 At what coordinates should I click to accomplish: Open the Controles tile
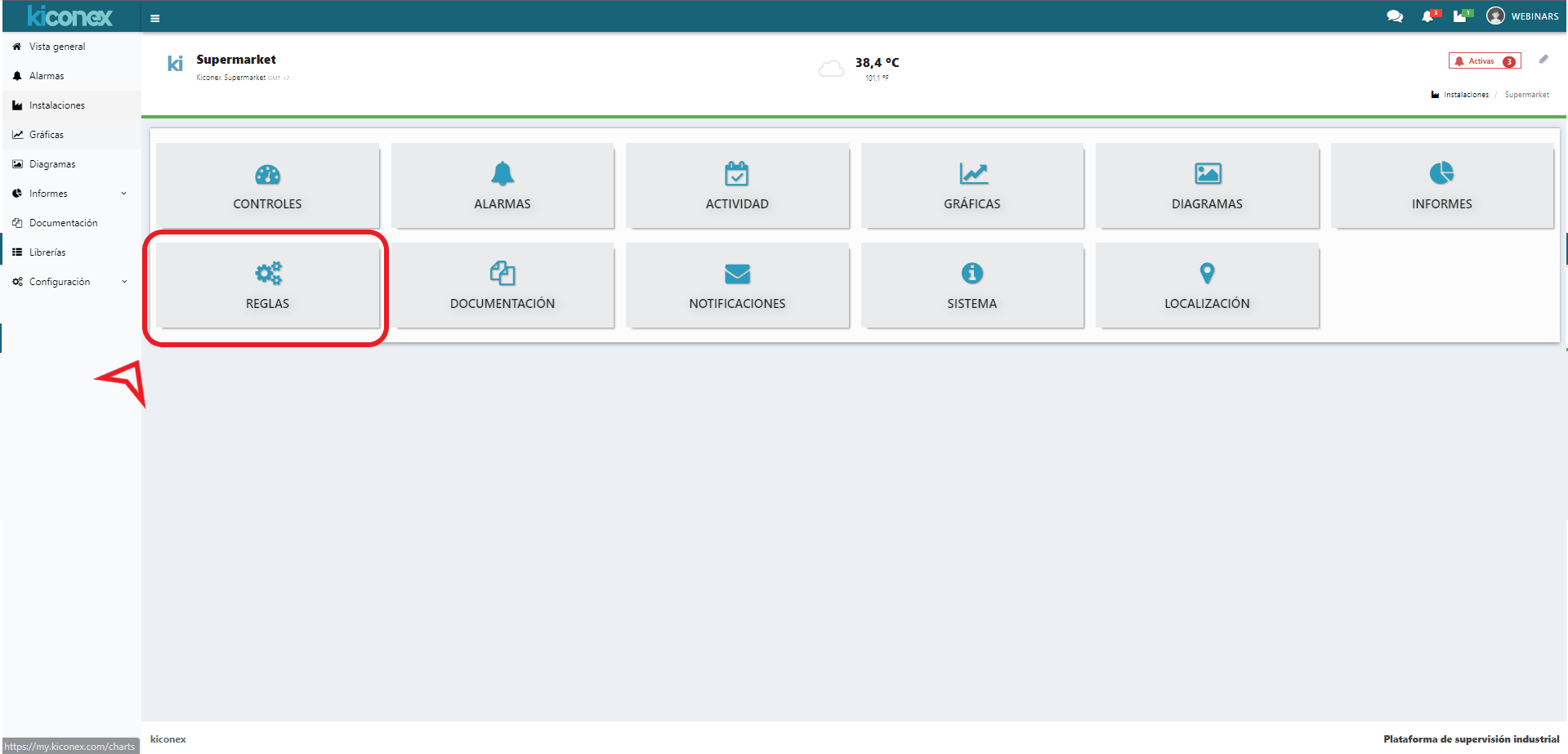(x=267, y=186)
